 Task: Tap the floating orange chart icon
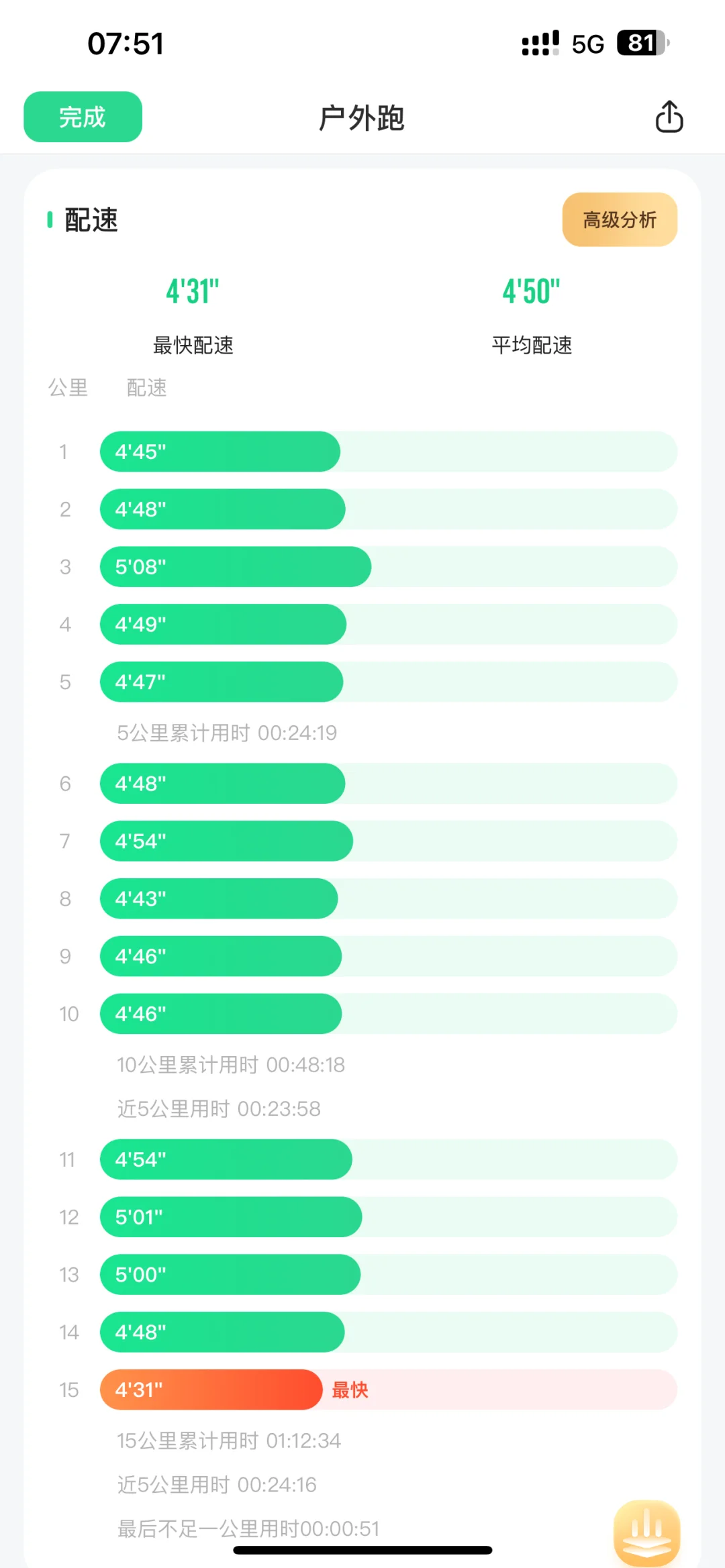pos(646,1532)
